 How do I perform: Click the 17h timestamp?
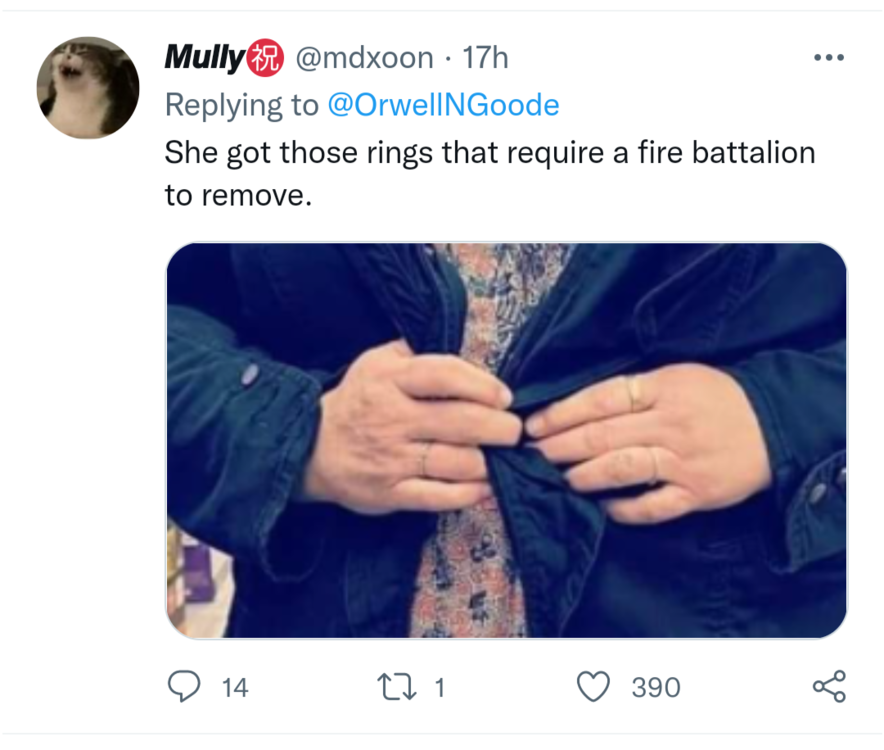tap(487, 57)
